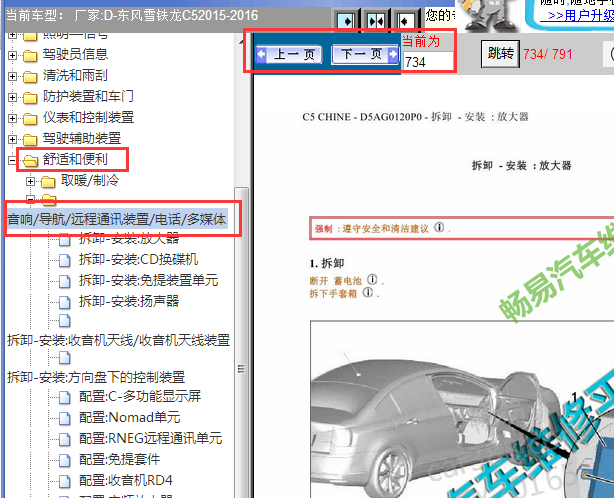Click document icon beside 免提套件

pyautogui.click(x=65, y=460)
